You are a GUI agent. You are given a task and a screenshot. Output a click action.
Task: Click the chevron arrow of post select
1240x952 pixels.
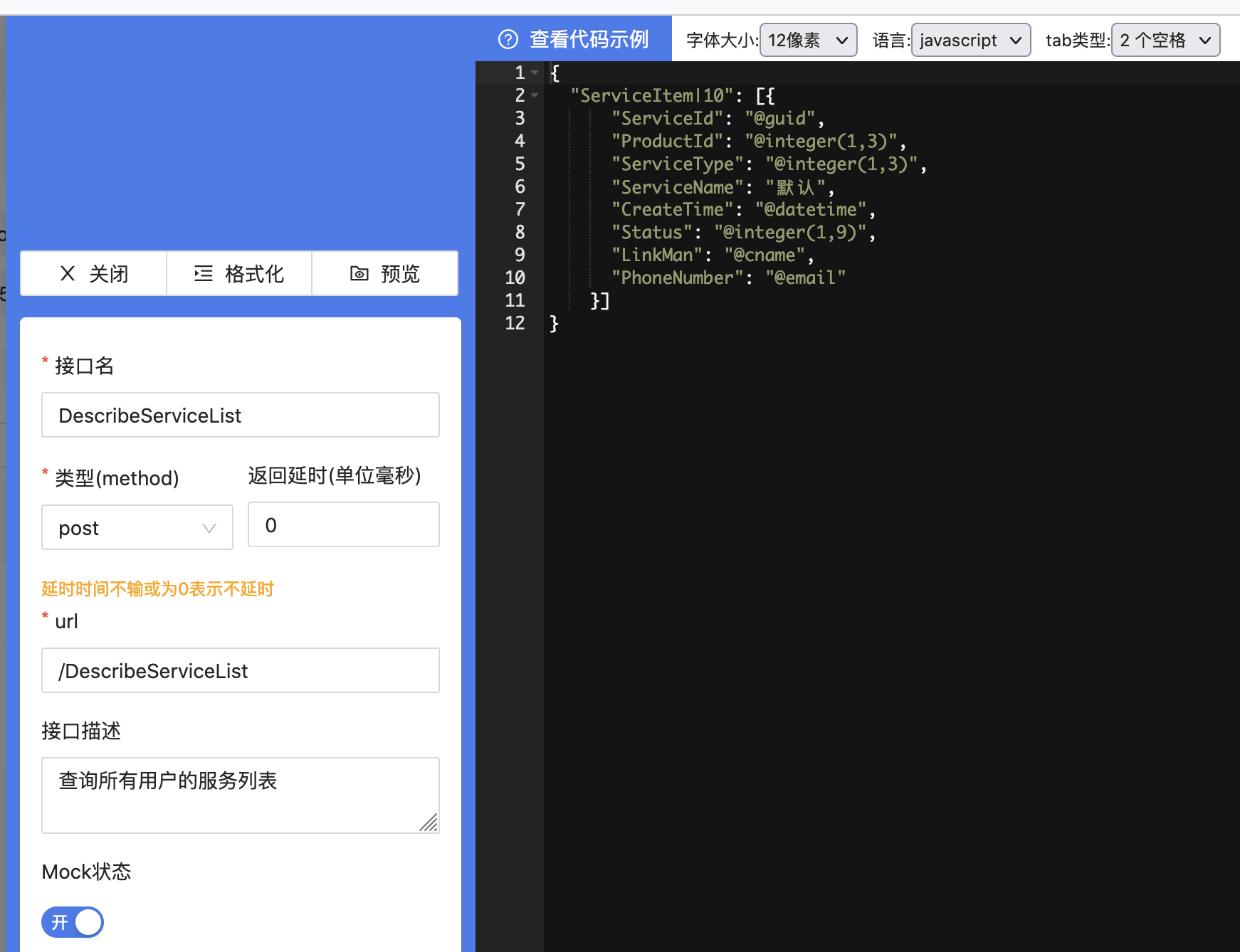click(x=209, y=528)
